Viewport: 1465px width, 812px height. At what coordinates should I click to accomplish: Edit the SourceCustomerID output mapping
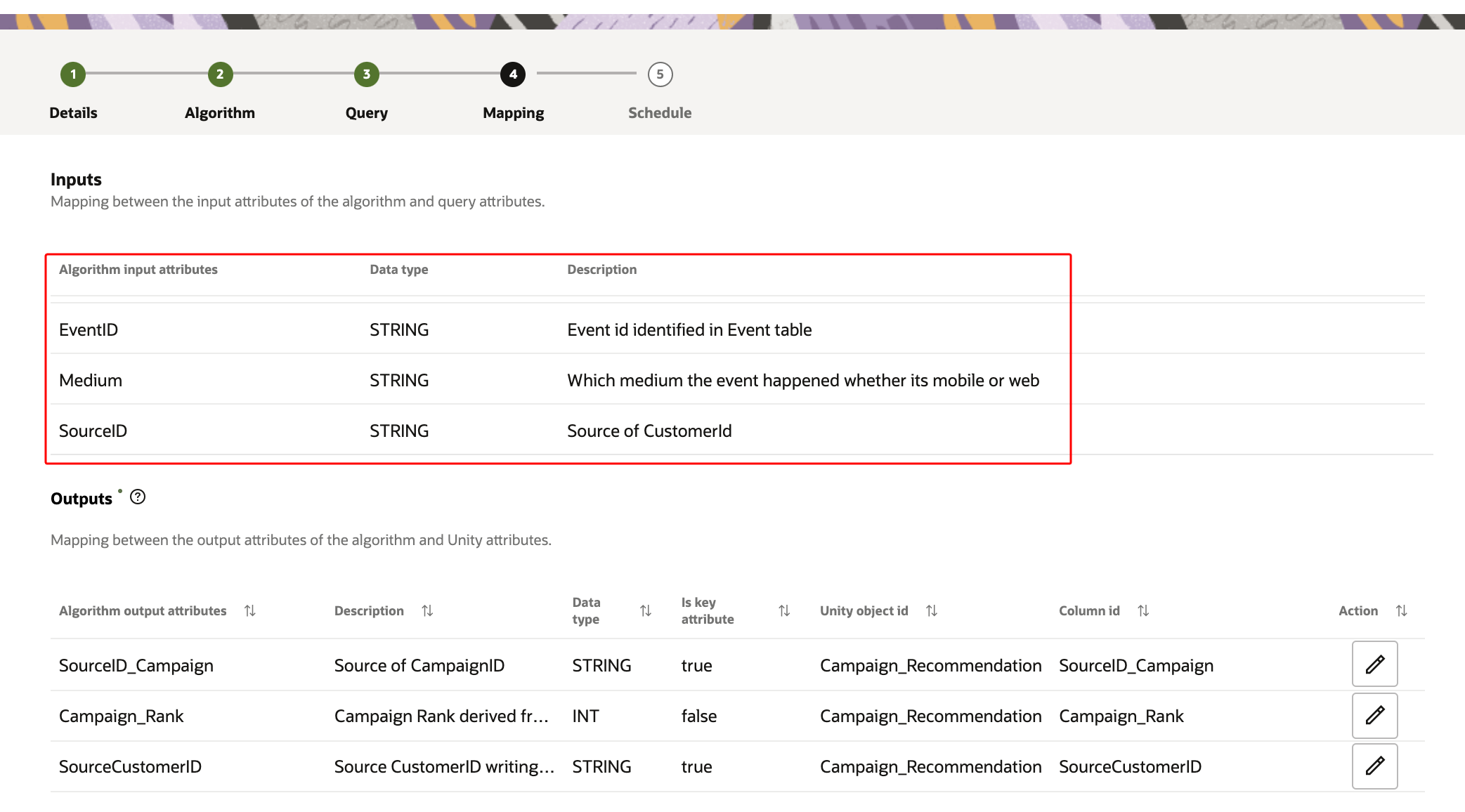pyautogui.click(x=1374, y=766)
